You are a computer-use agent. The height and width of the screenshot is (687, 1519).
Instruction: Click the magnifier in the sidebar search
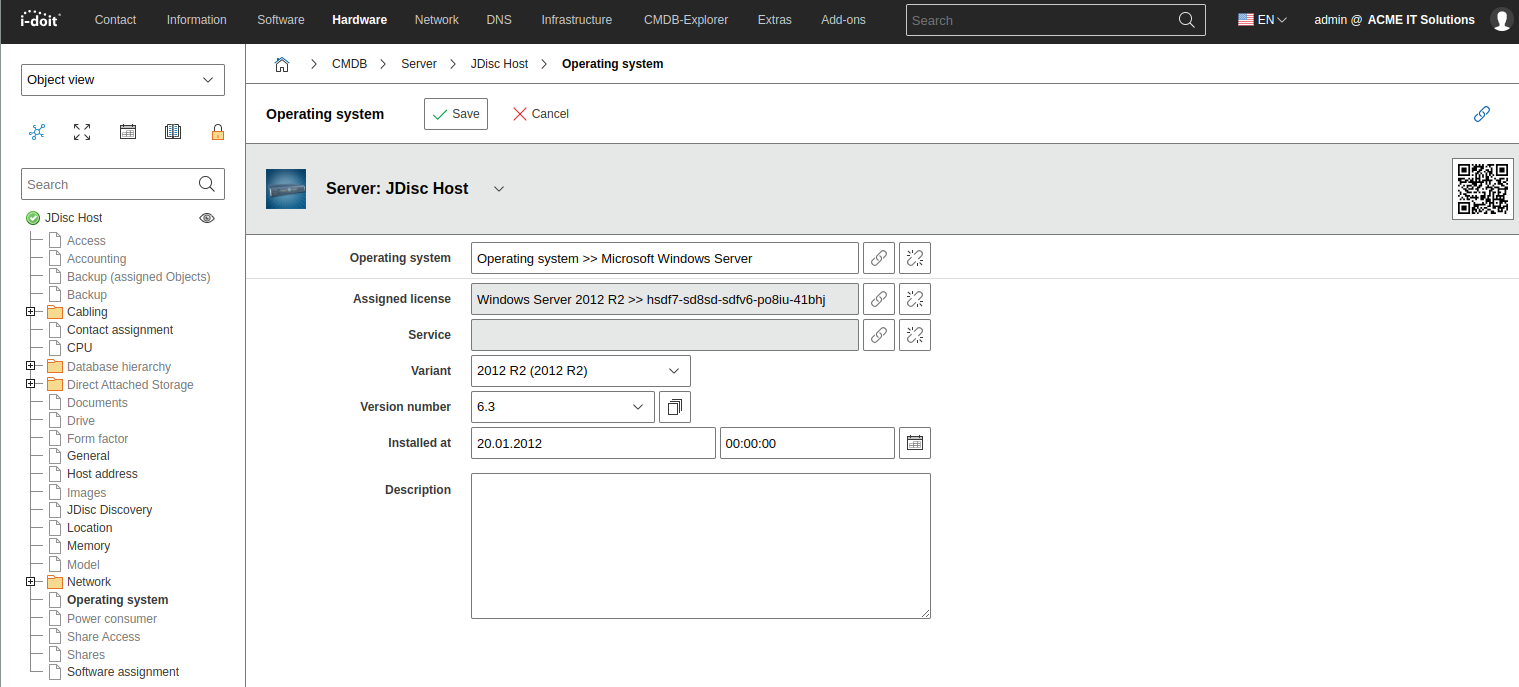[207, 184]
